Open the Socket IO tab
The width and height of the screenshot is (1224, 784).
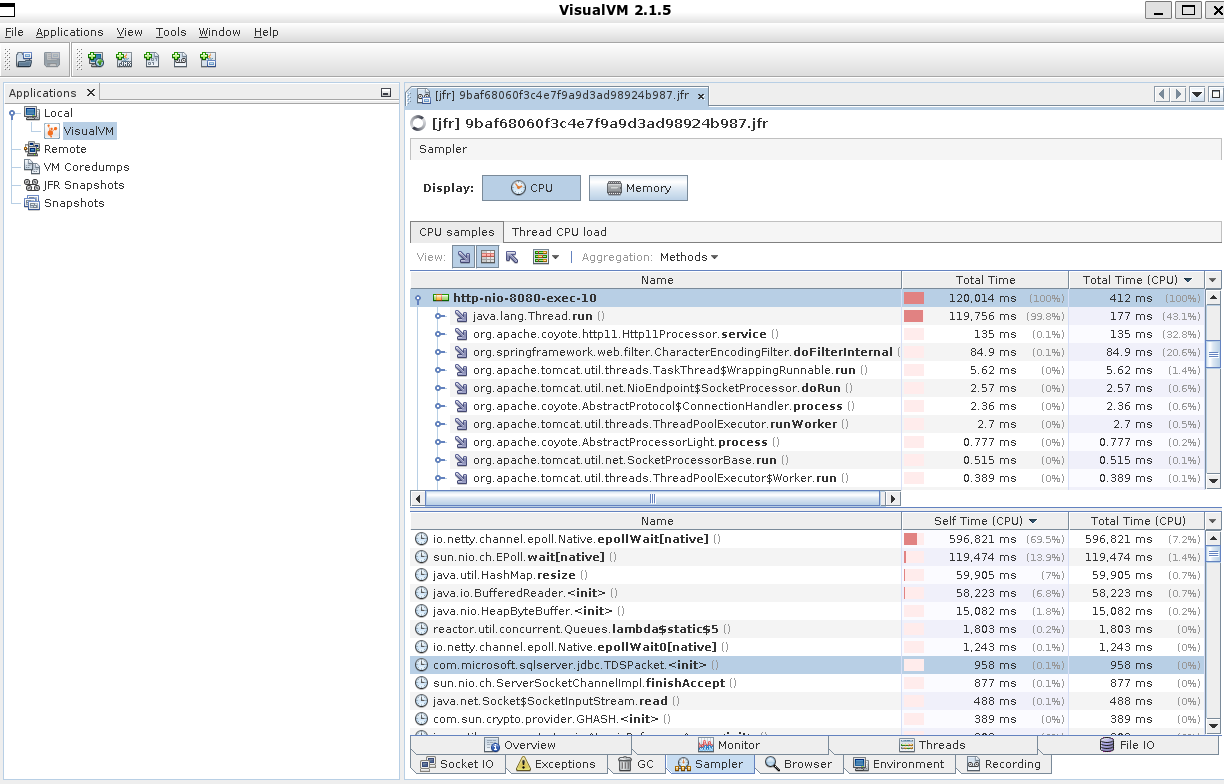tap(458, 764)
